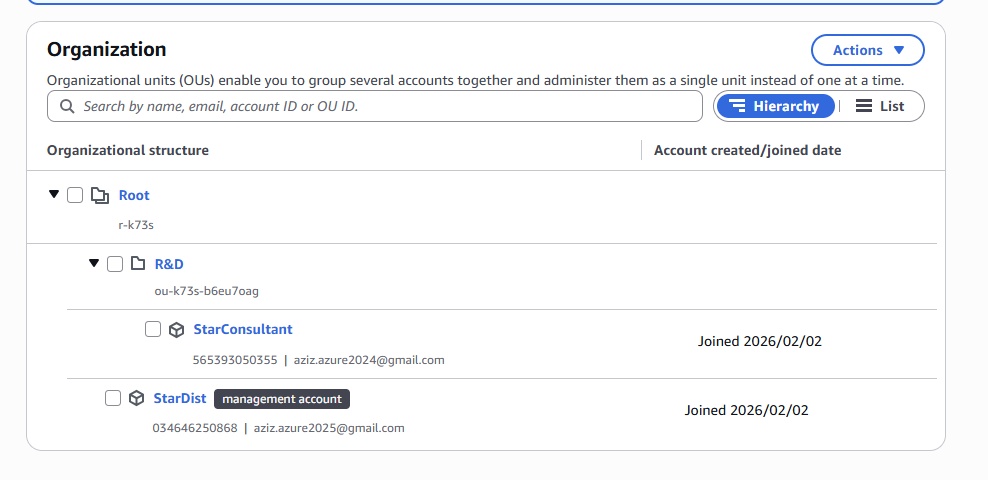Click the List view lines icon
Viewport: 988px width, 480px height.
[x=864, y=106]
